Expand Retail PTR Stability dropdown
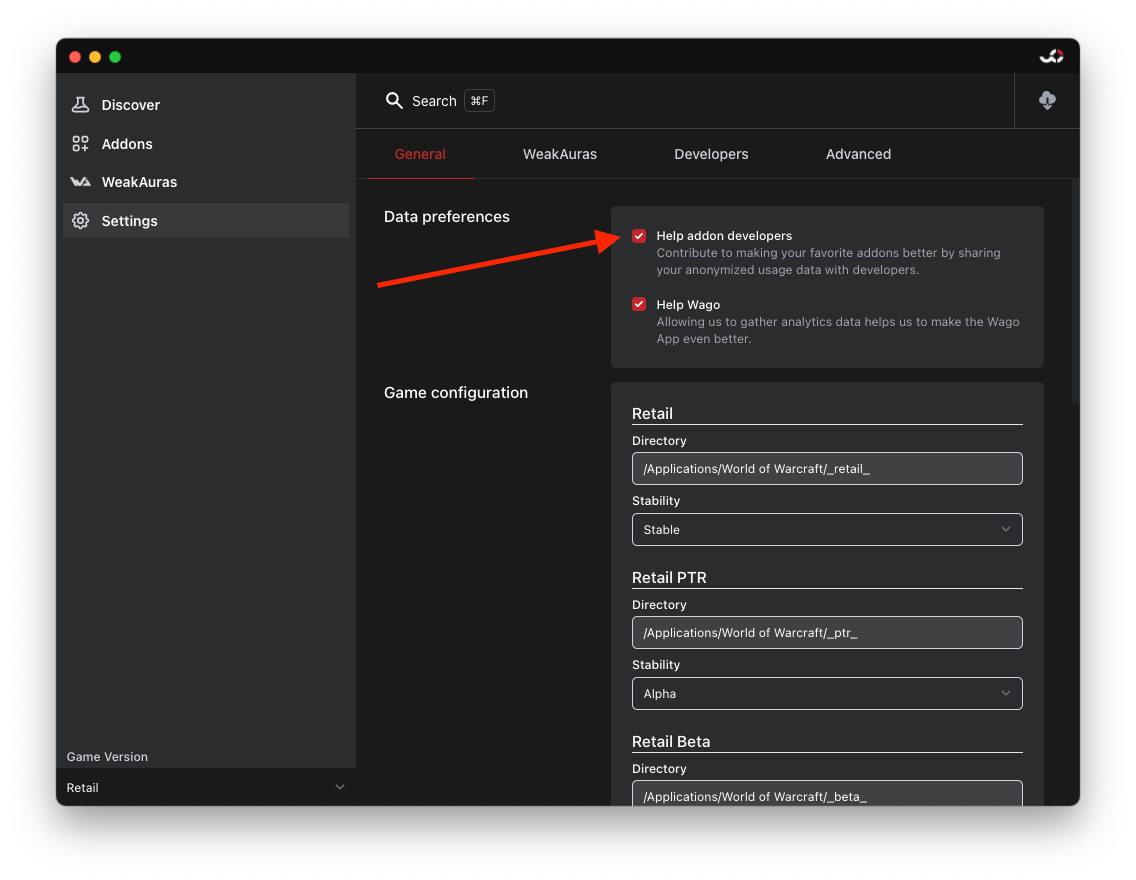The width and height of the screenshot is (1136, 880). pyautogui.click(x=827, y=694)
